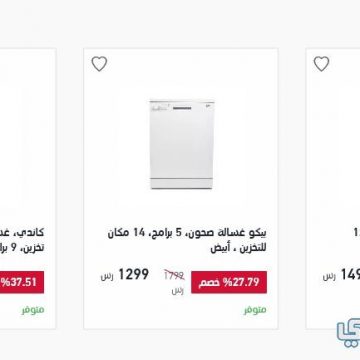The height and width of the screenshot is (360, 360).
Task: Select the current price 1299
Action: point(134,274)
